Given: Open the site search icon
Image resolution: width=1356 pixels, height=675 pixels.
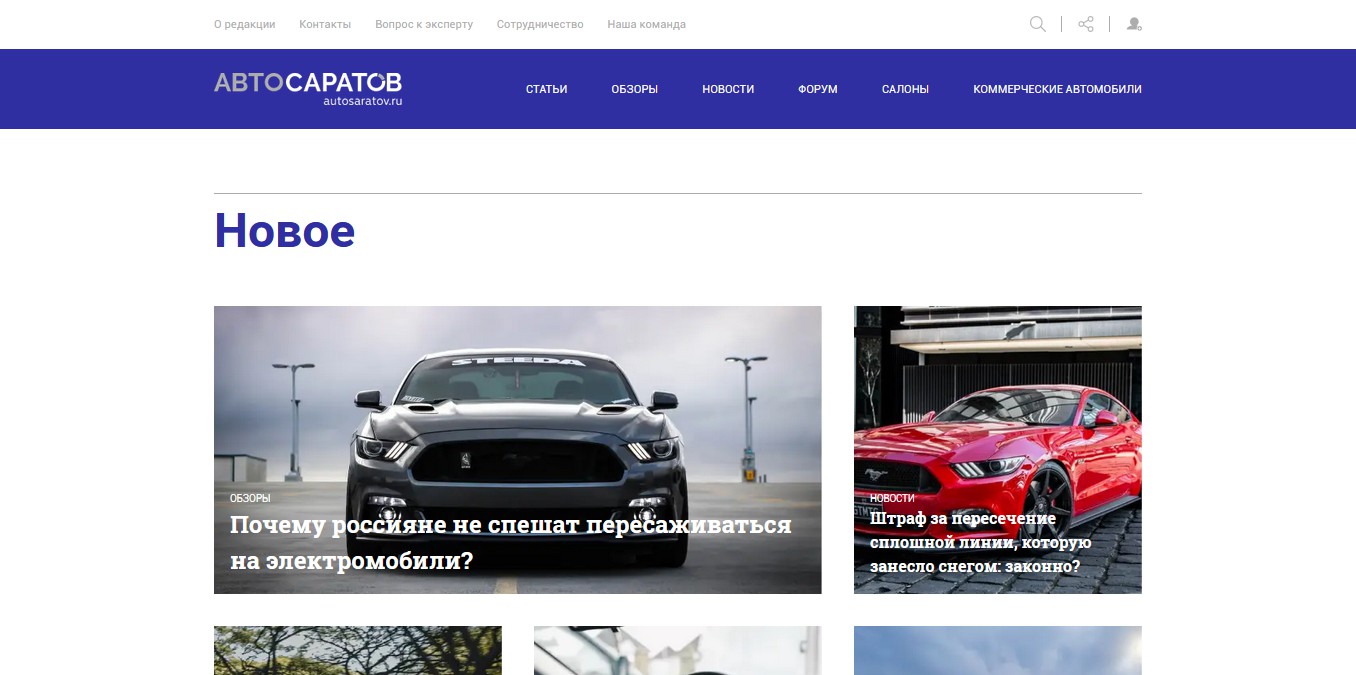Looking at the screenshot, I should point(1038,24).
